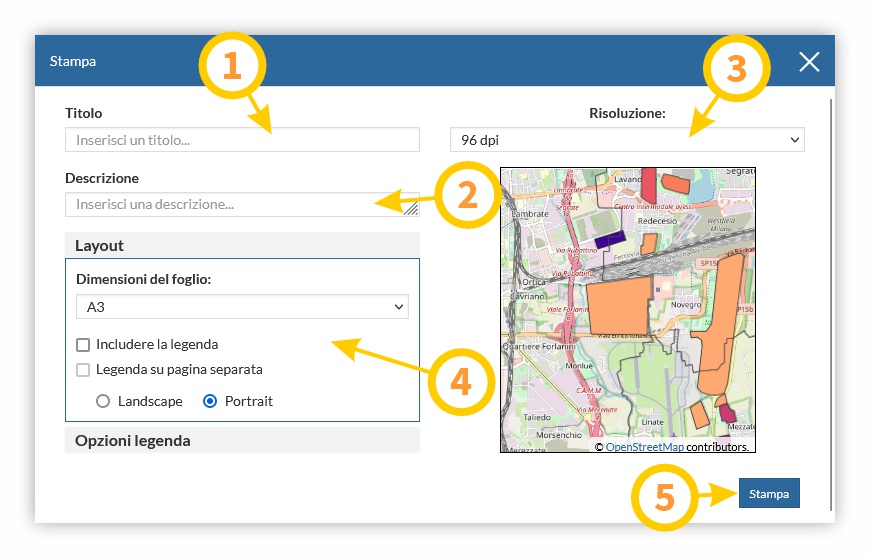Viewport: 870px width, 558px height.
Task: Click the yellow number 5 callout marker
Action: point(666,494)
